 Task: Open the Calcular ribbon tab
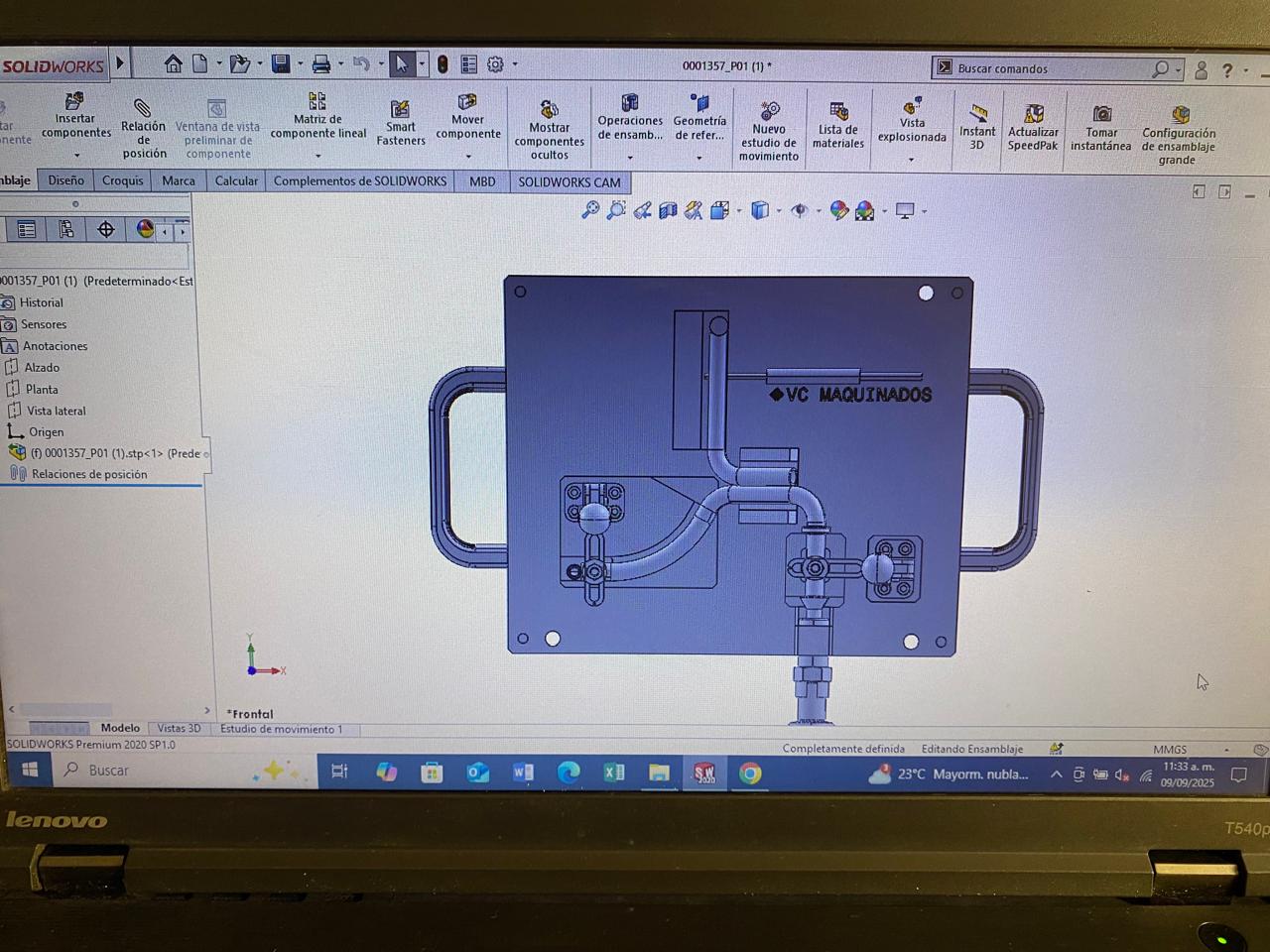point(236,181)
